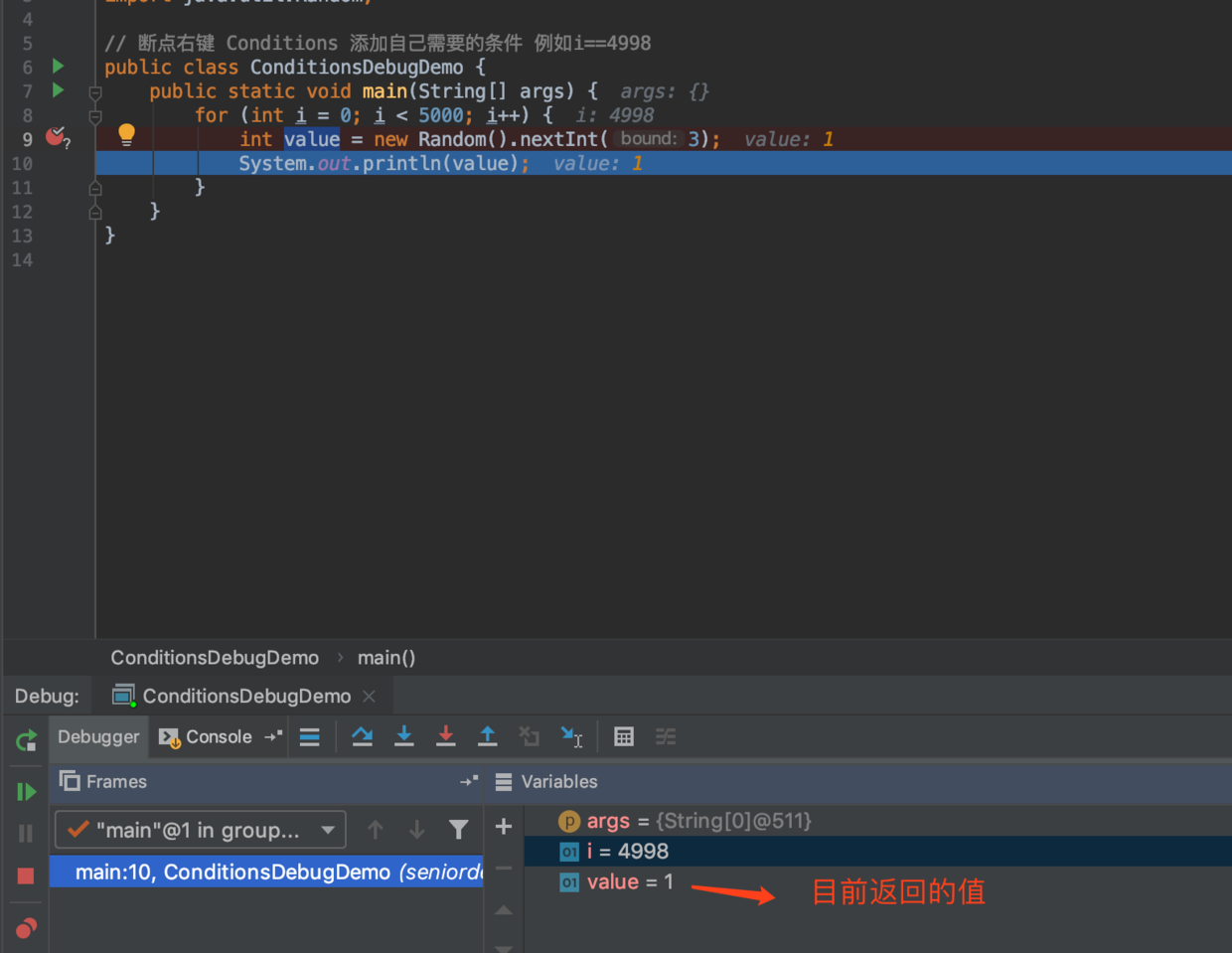This screenshot has width=1232, height=953.
Task: Select main() in the breadcrumb bar
Action: click(x=386, y=658)
